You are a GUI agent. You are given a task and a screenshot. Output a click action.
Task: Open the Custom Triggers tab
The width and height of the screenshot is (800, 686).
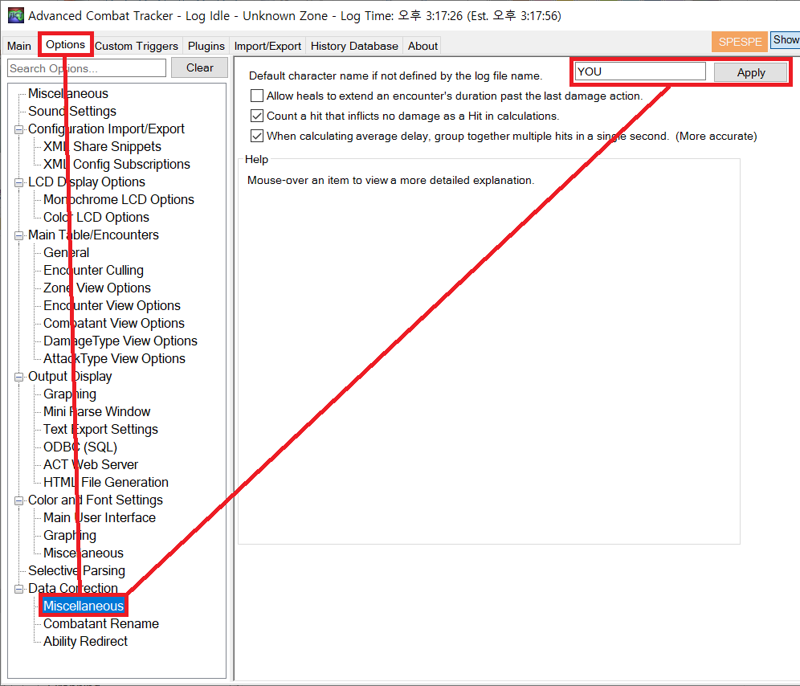(136, 46)
